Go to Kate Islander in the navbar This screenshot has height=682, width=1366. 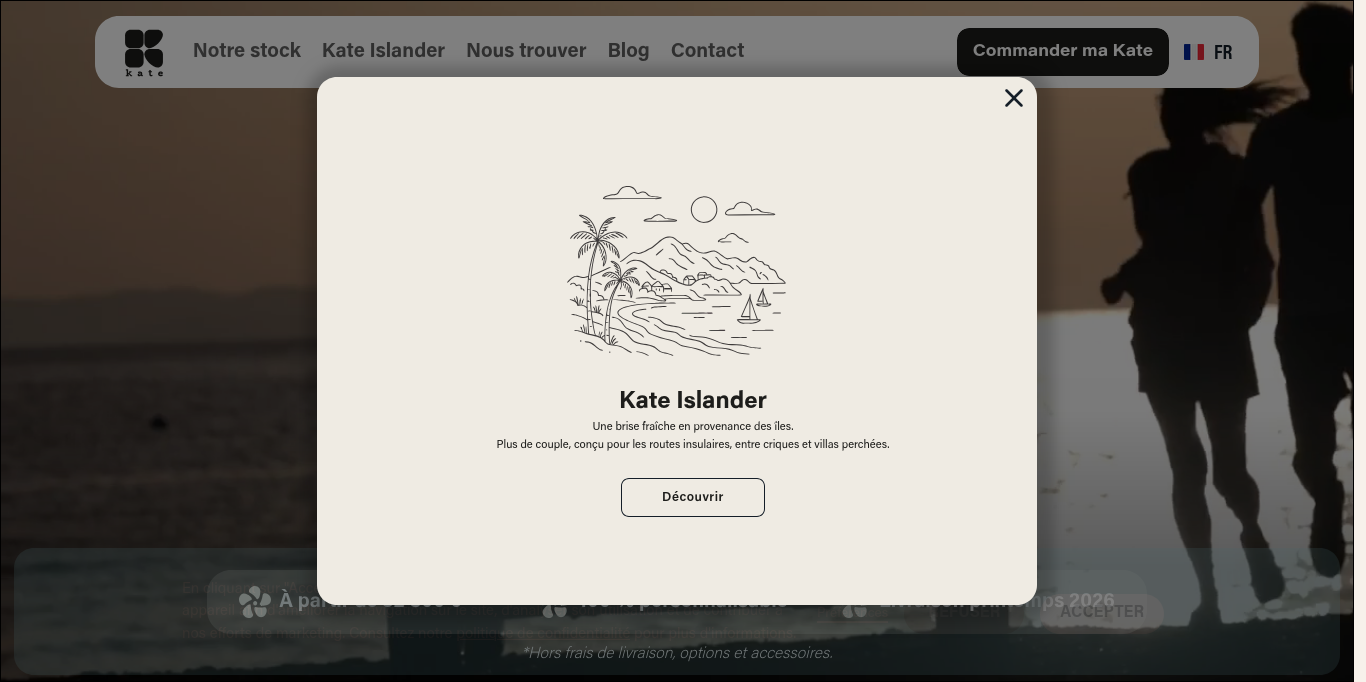[x=383, y=50]
